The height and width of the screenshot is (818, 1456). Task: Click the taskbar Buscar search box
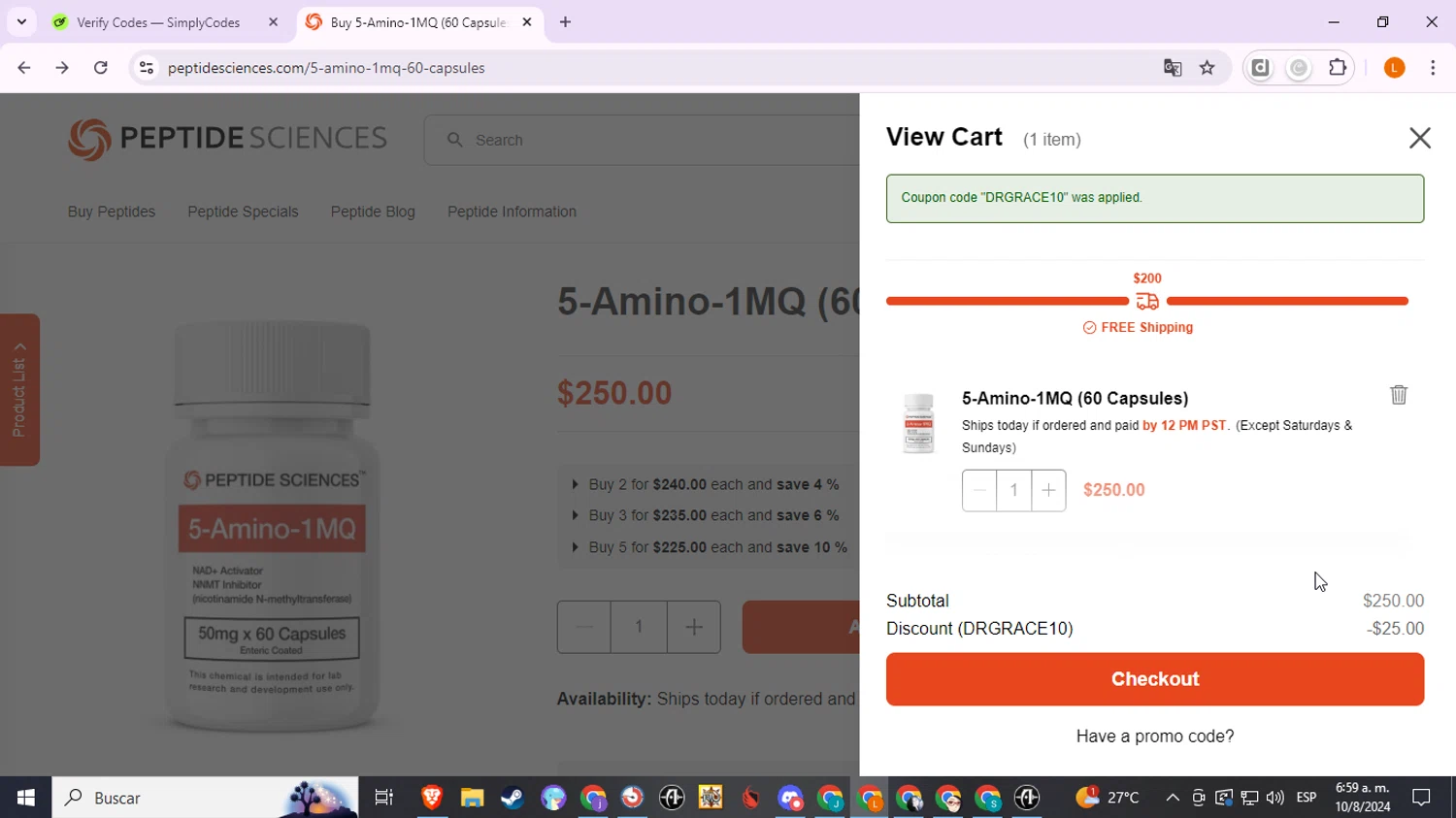click(205, 798)
